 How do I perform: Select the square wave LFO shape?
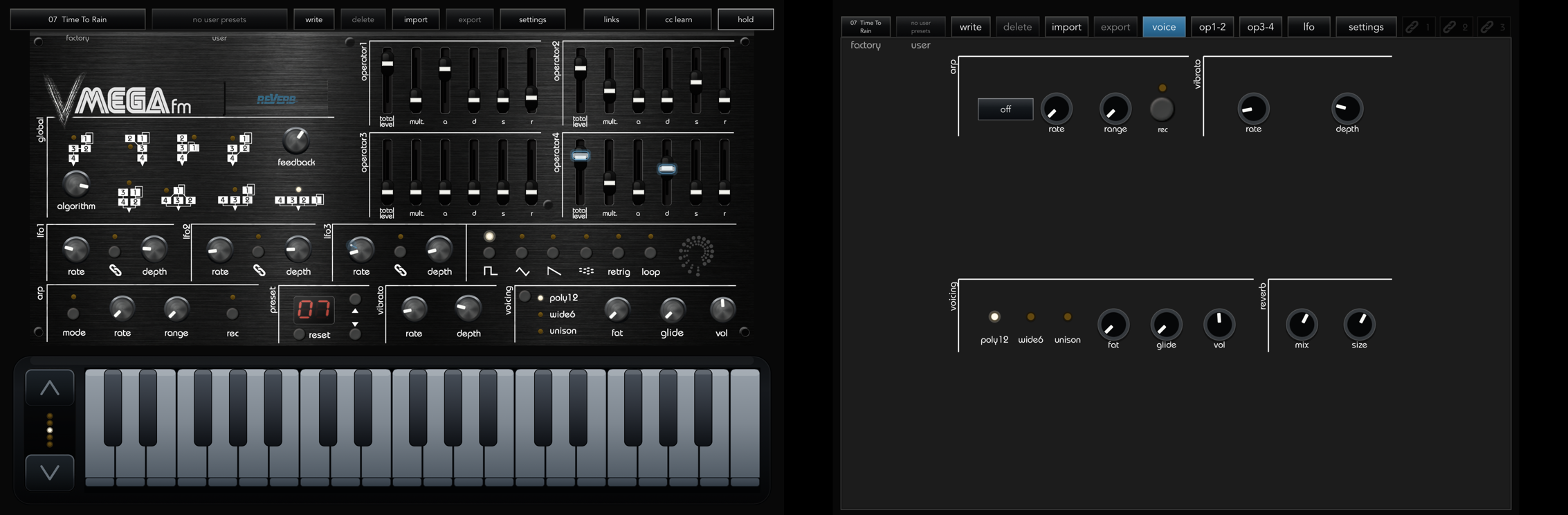489,253
